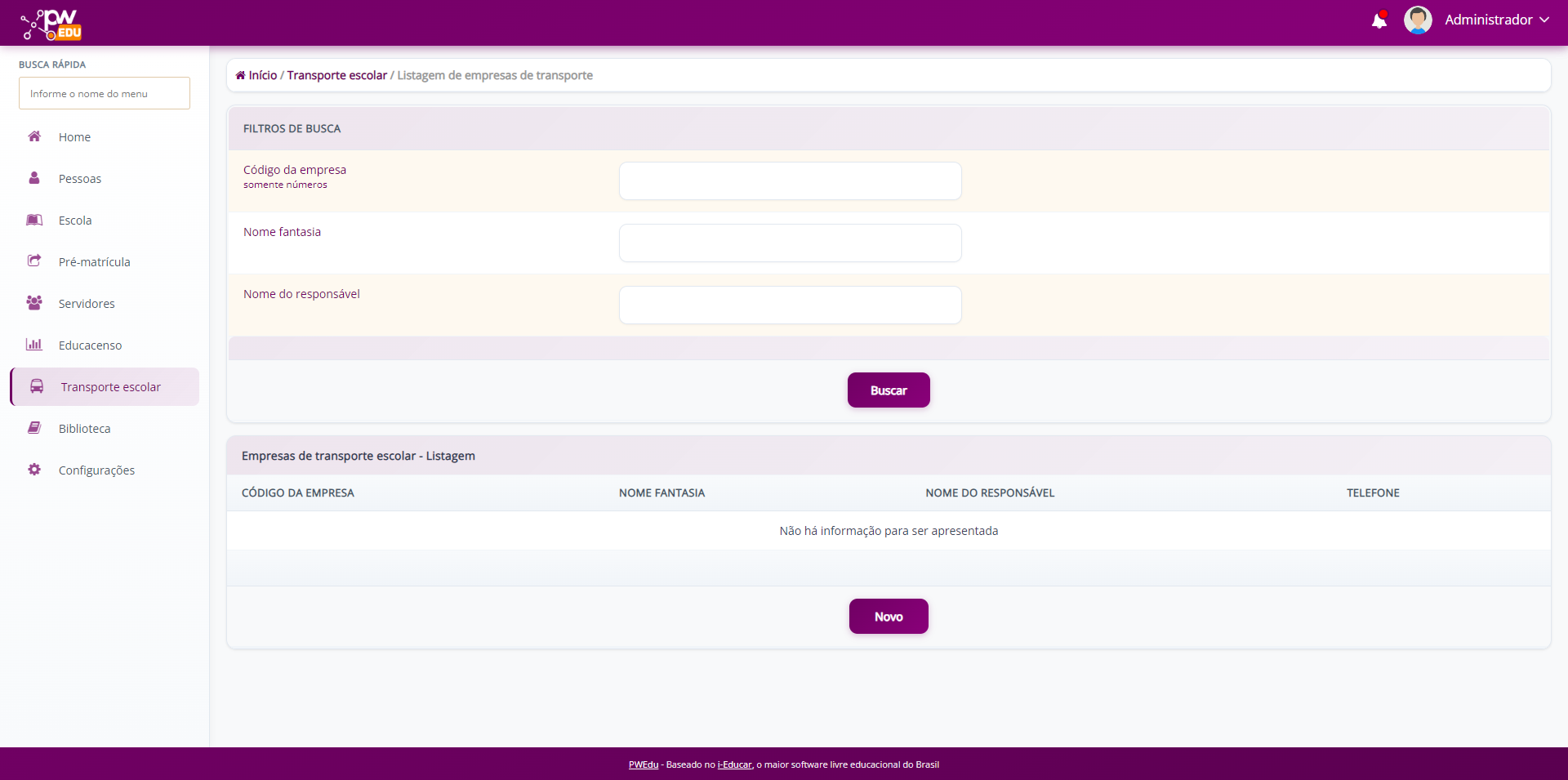1568x780 pixels.
Task: Click the Servidores group icon
Action: [34, 303]
